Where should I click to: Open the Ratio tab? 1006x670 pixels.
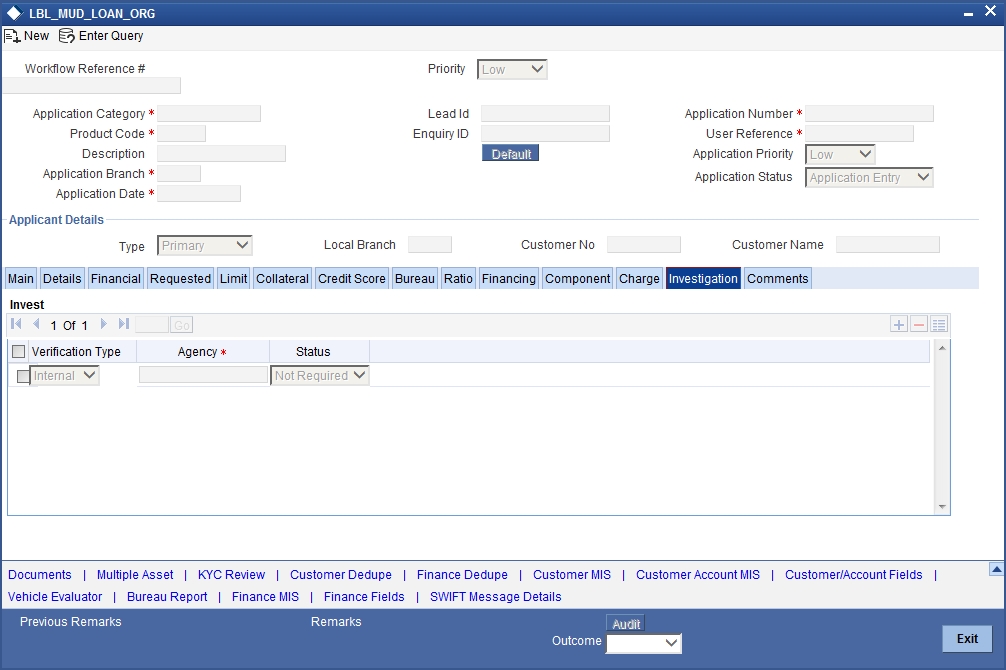click(458, 279)
